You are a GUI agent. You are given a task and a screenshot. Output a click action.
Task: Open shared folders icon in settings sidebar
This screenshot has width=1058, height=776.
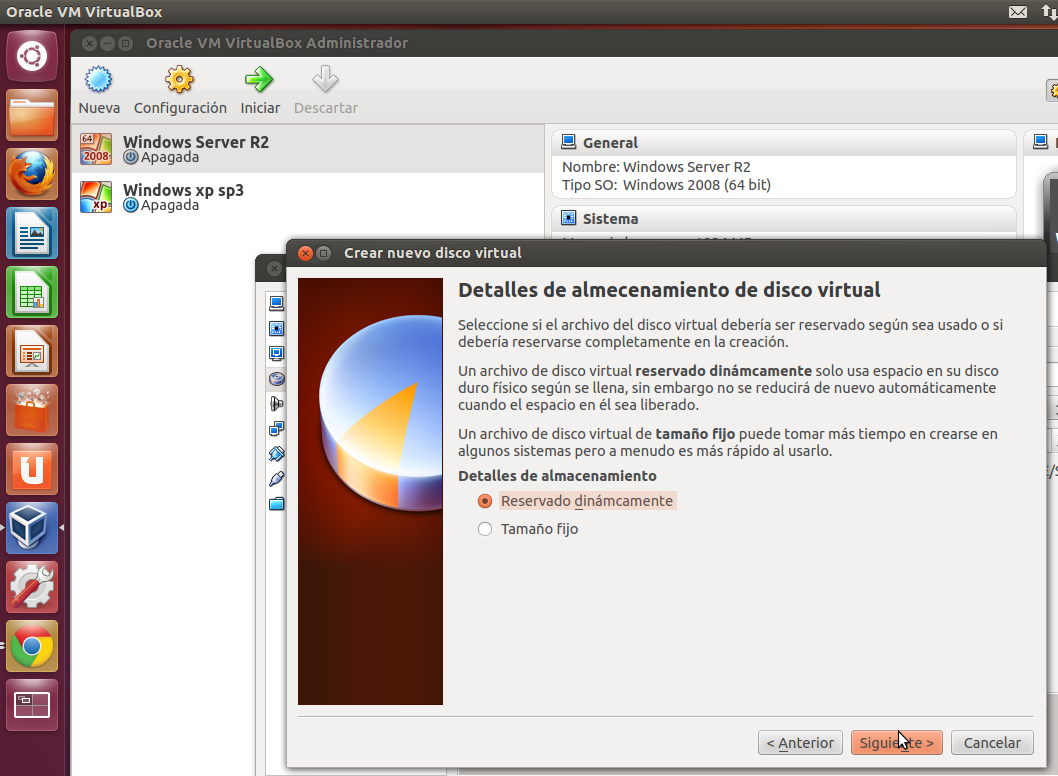pos(277,504)
